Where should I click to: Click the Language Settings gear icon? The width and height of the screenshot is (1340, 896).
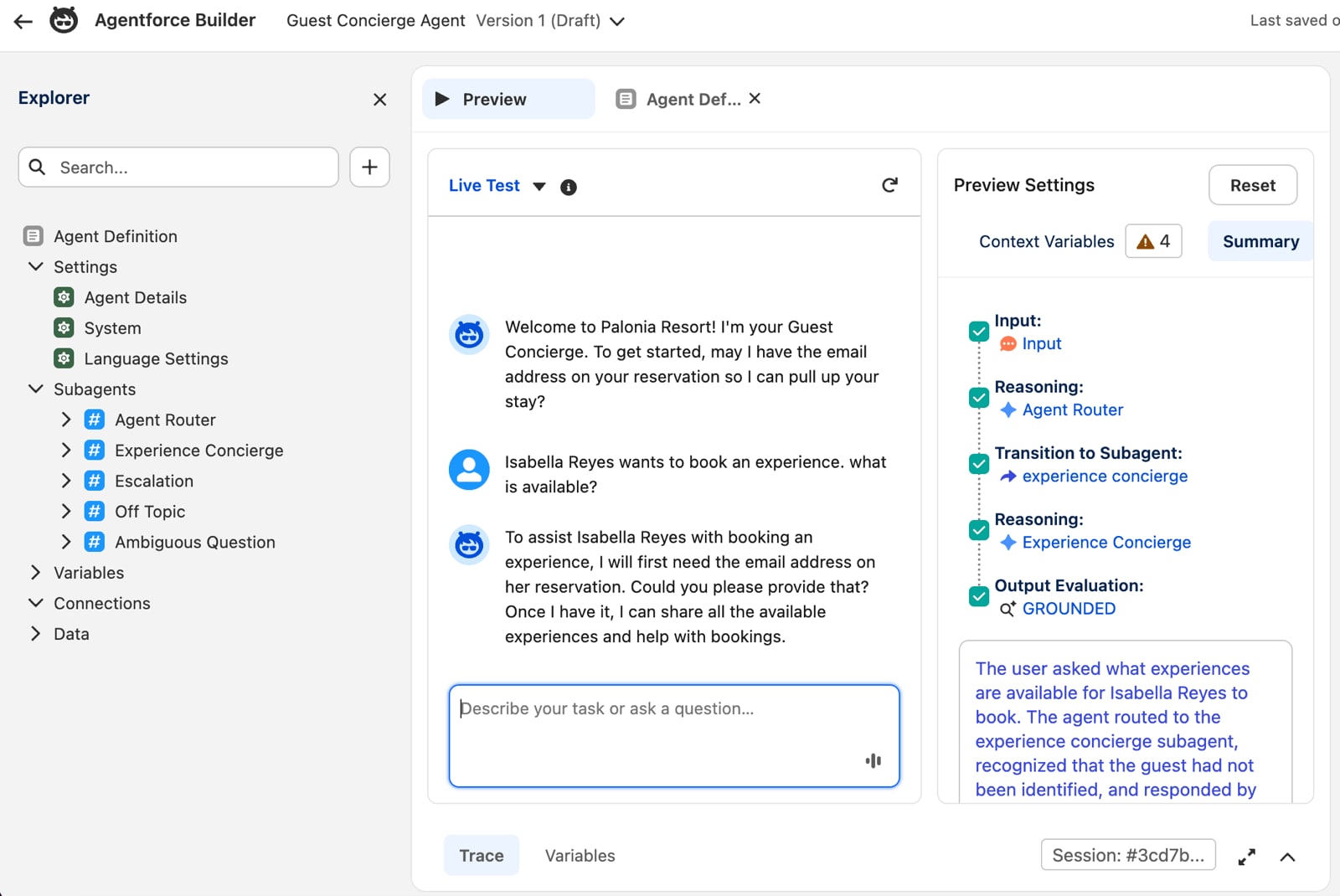[64, 358]
